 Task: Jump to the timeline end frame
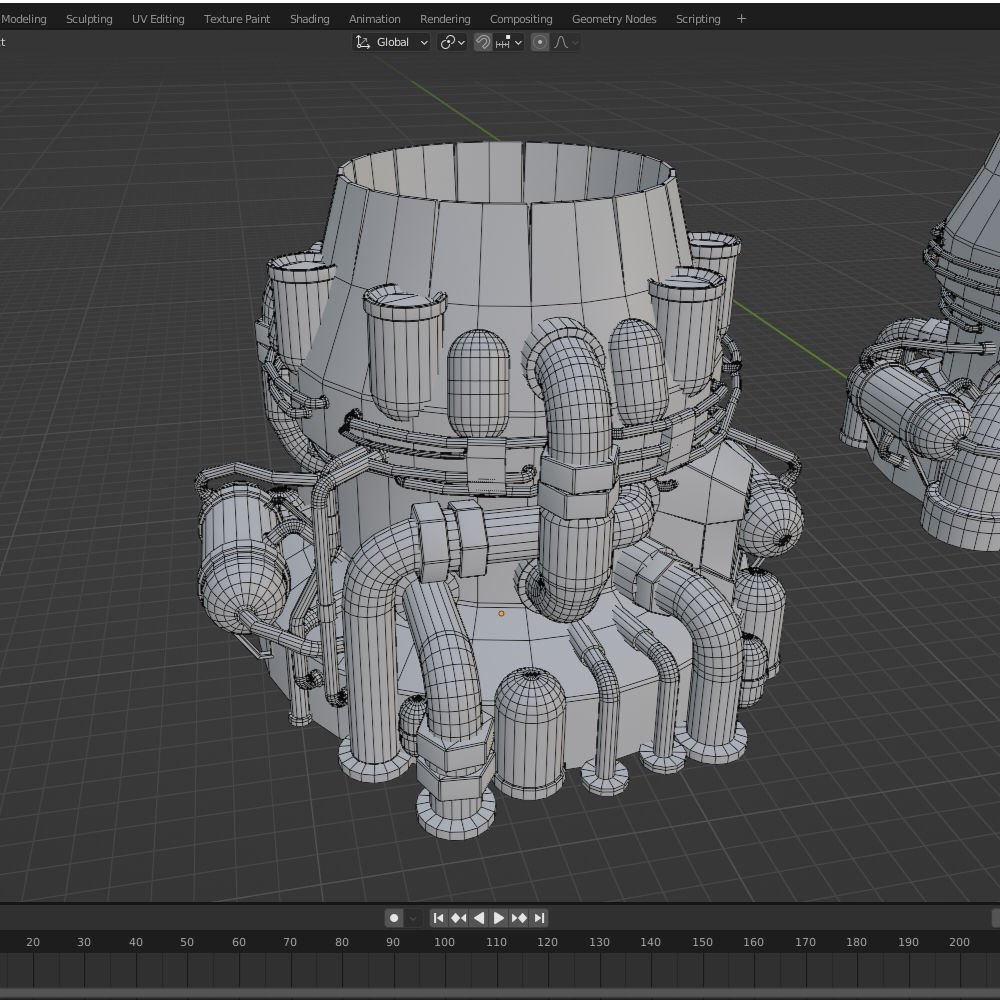click(540, 918)
